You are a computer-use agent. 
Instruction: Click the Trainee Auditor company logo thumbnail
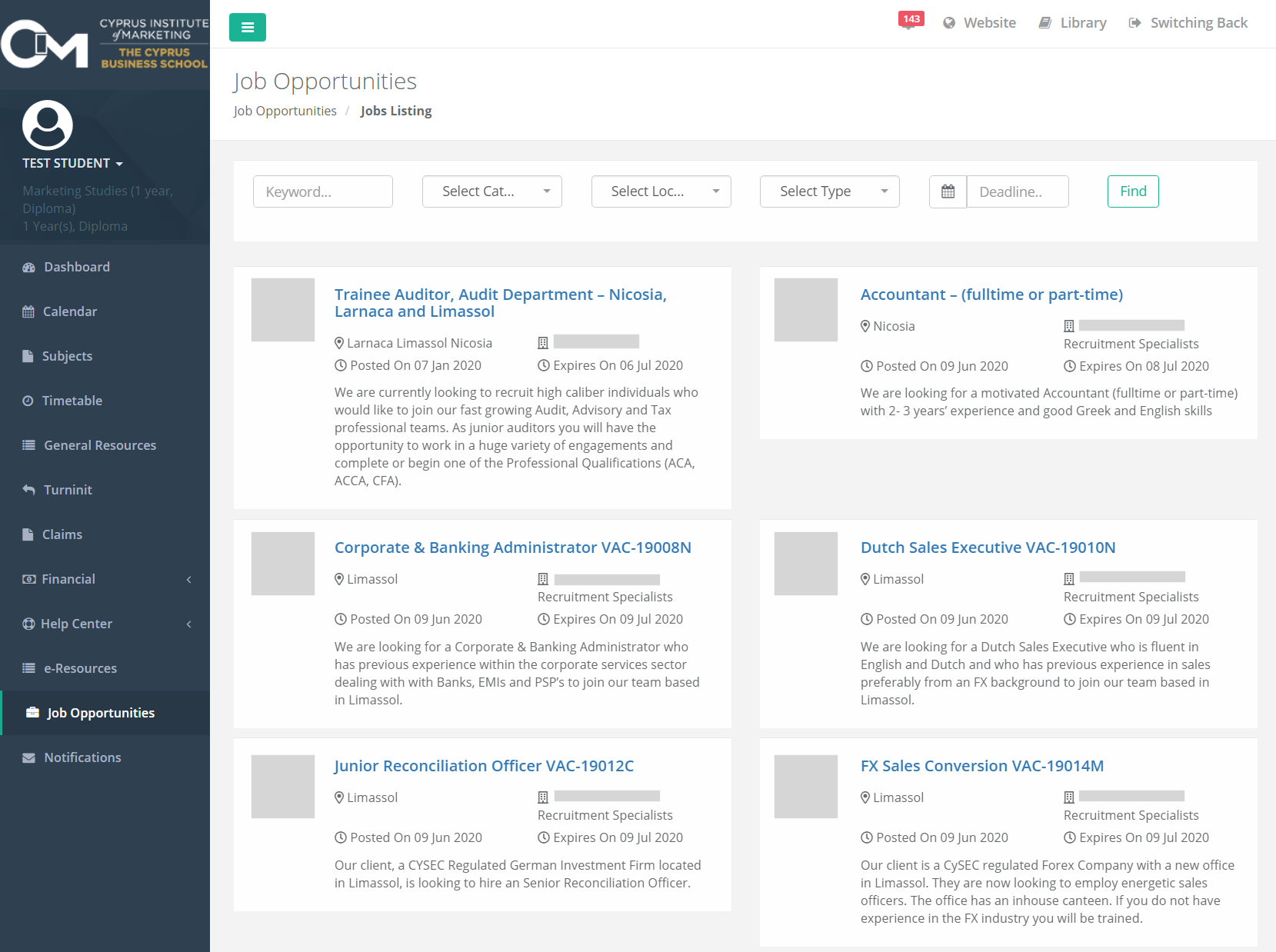[x=283, y=310]
